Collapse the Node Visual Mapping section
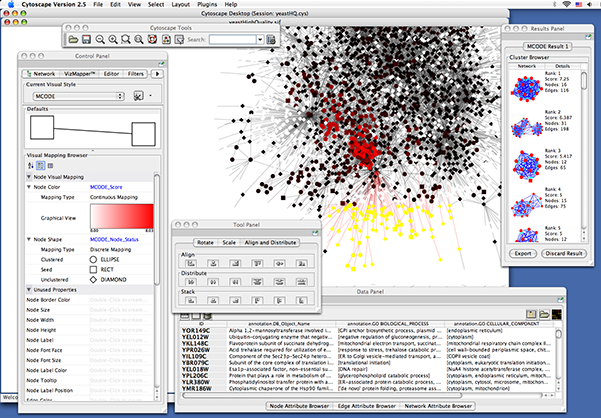The height and width of the screenshot is (418, 601). [29, 176]
